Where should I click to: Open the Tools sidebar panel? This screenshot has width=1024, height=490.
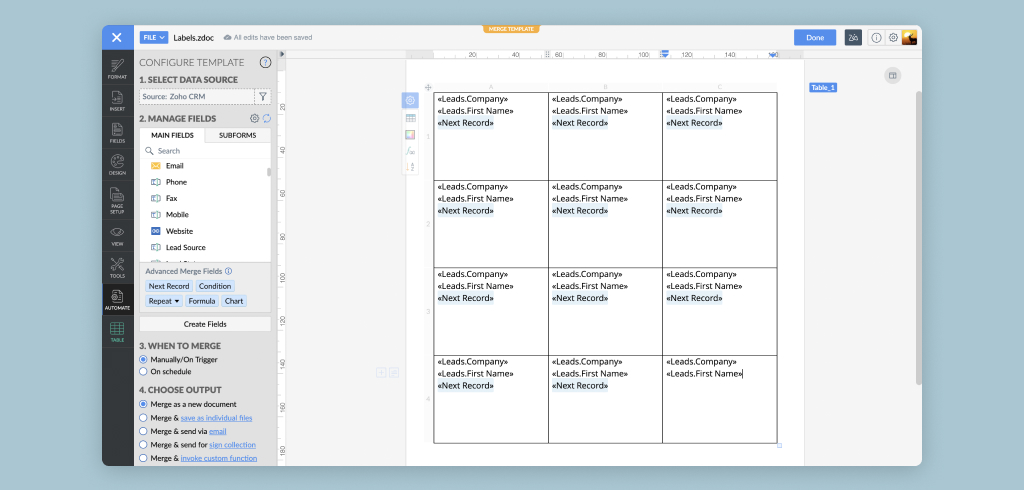118,268
